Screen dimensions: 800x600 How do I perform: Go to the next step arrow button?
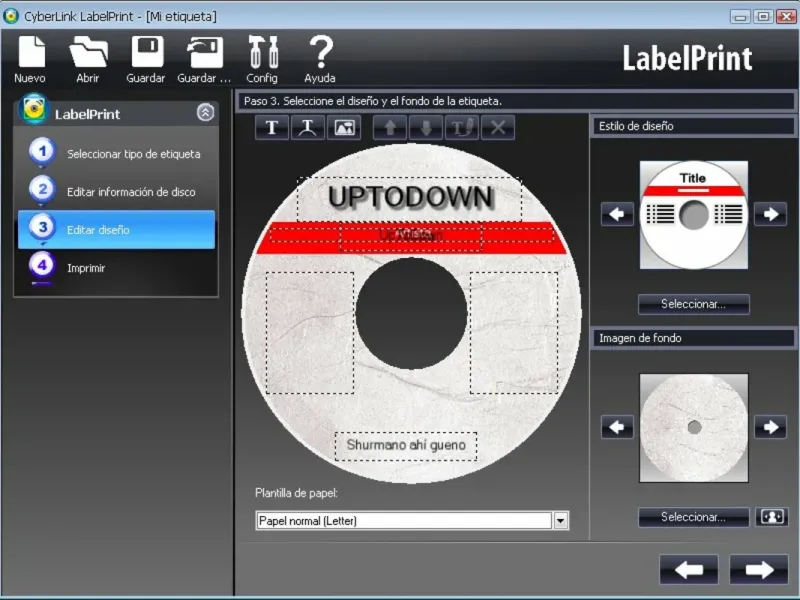click(x=759, y=569)
